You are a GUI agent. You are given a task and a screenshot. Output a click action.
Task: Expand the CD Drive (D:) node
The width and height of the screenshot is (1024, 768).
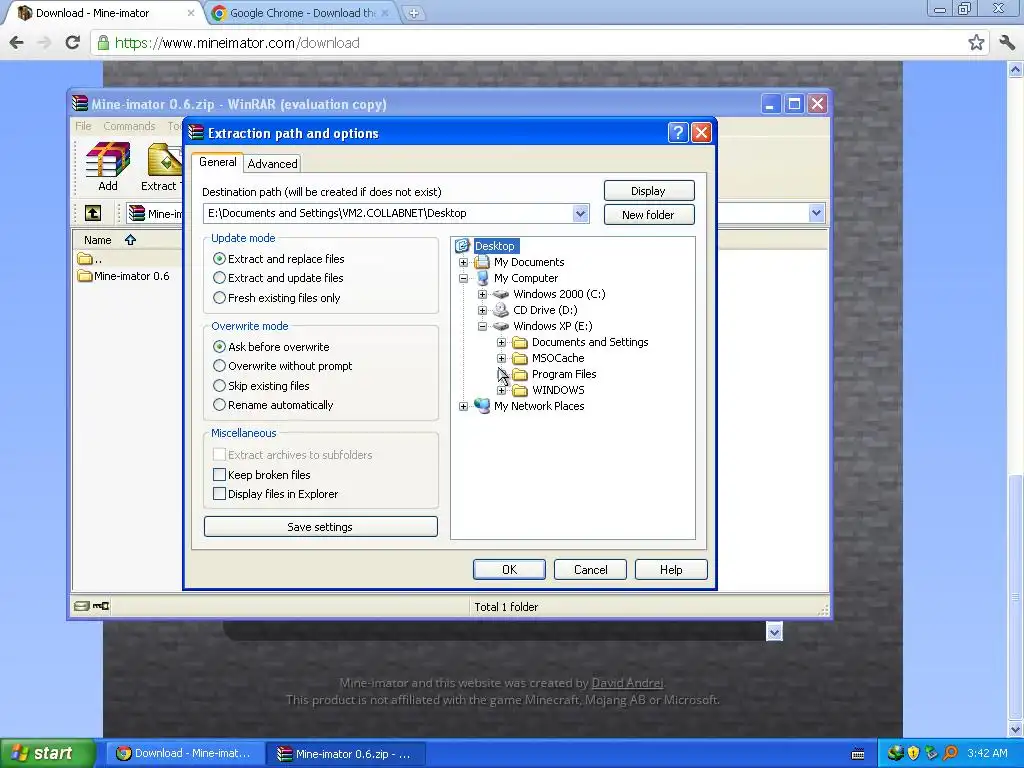point(482,310)
